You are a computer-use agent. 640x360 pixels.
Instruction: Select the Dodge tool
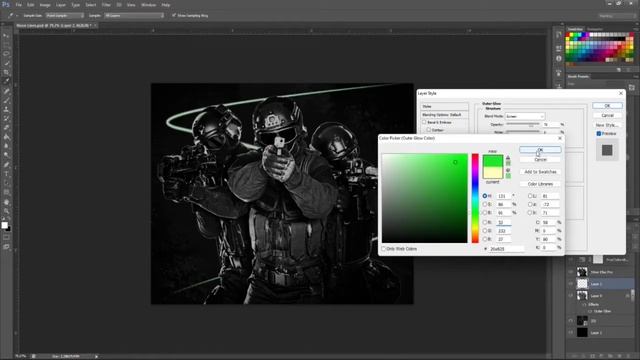[6, 155]
